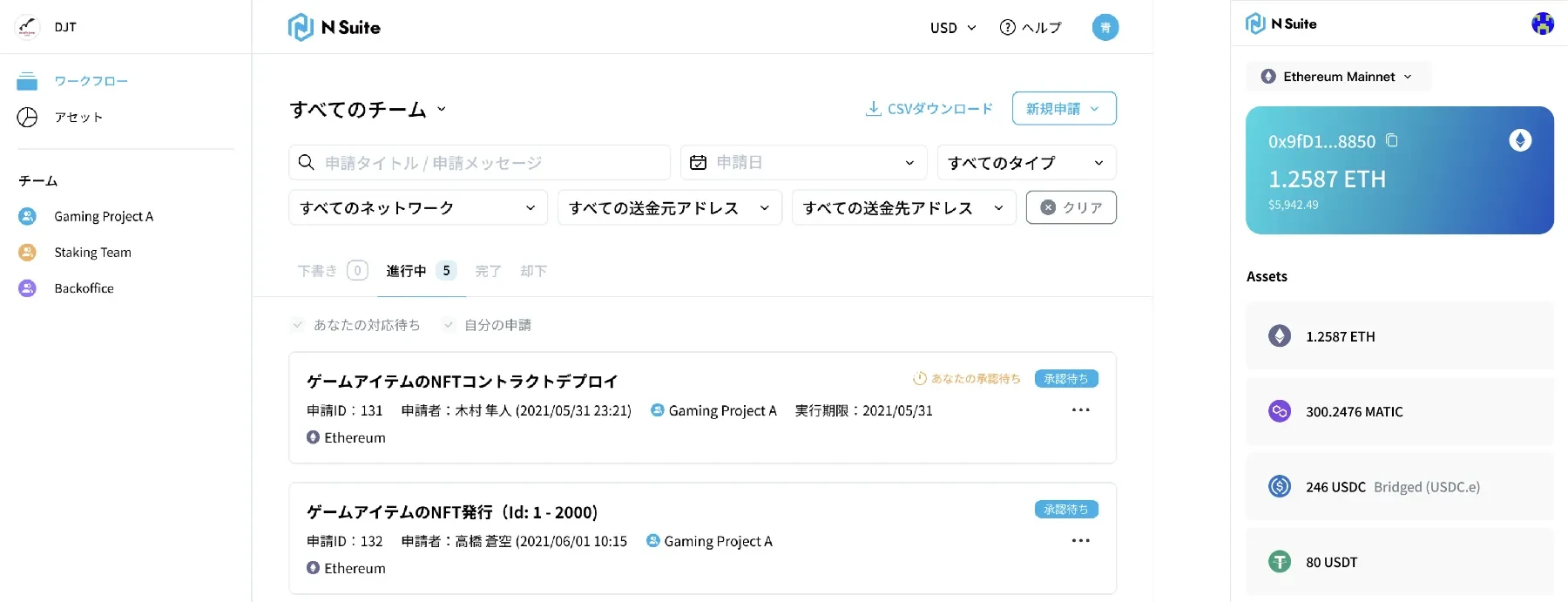Click the USDC coin icon
This screenshot has height=602, width=1568.
[1280, 486]
